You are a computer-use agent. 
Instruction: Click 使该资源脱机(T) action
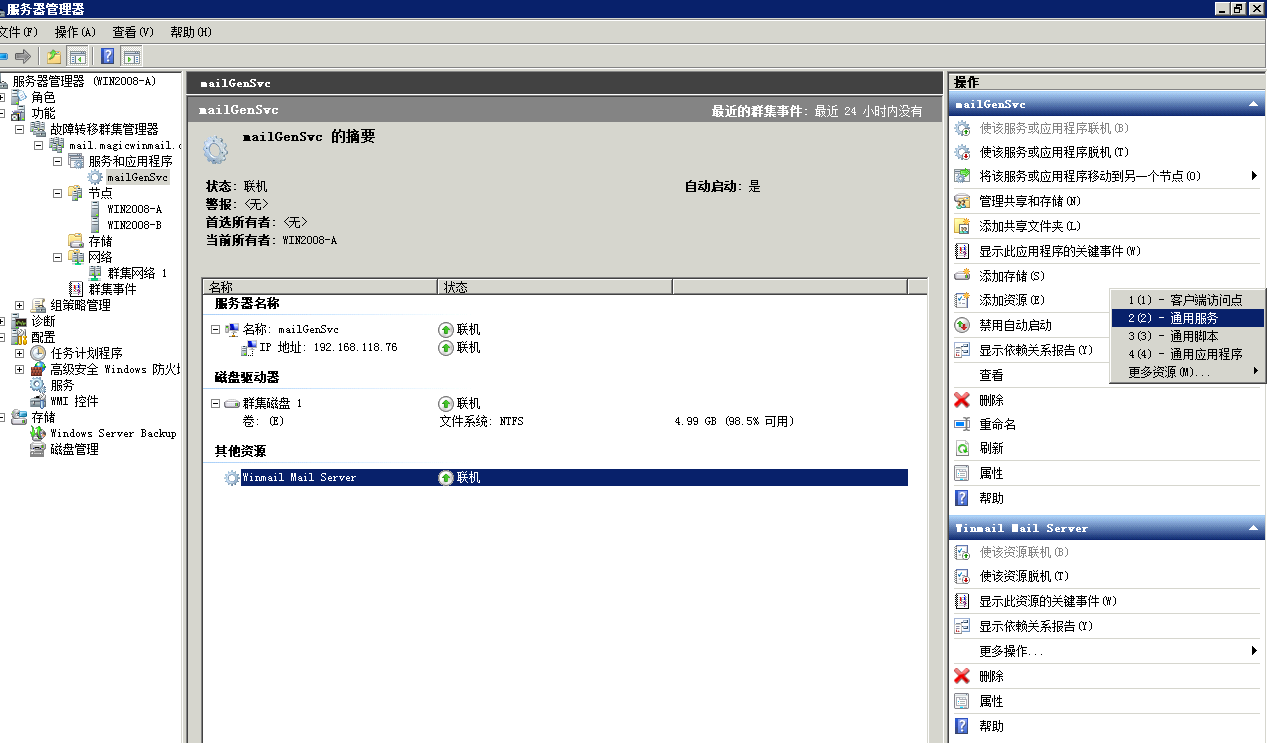1024,576
